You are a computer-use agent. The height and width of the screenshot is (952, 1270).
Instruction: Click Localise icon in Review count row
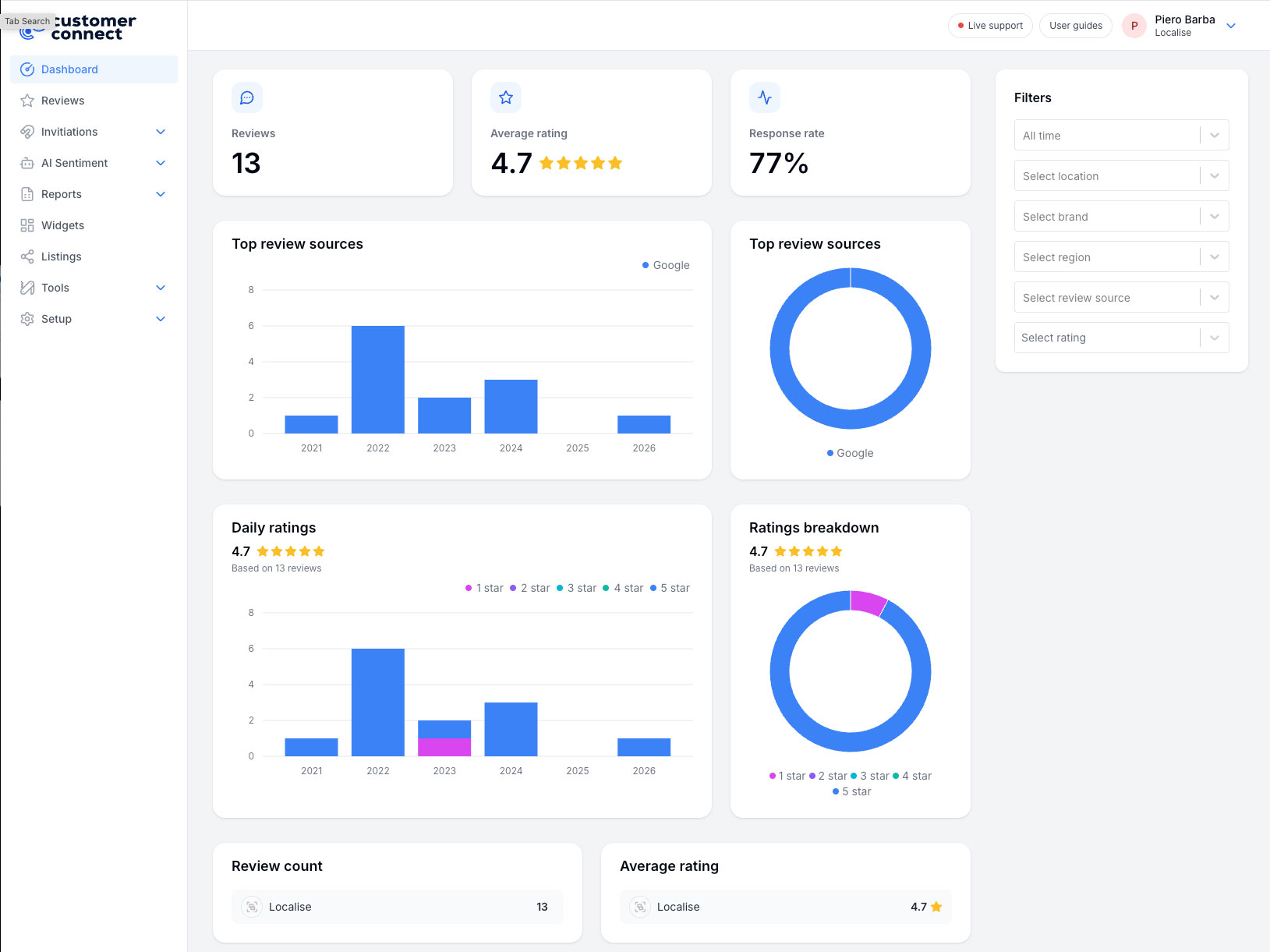[x=252, y=907]
